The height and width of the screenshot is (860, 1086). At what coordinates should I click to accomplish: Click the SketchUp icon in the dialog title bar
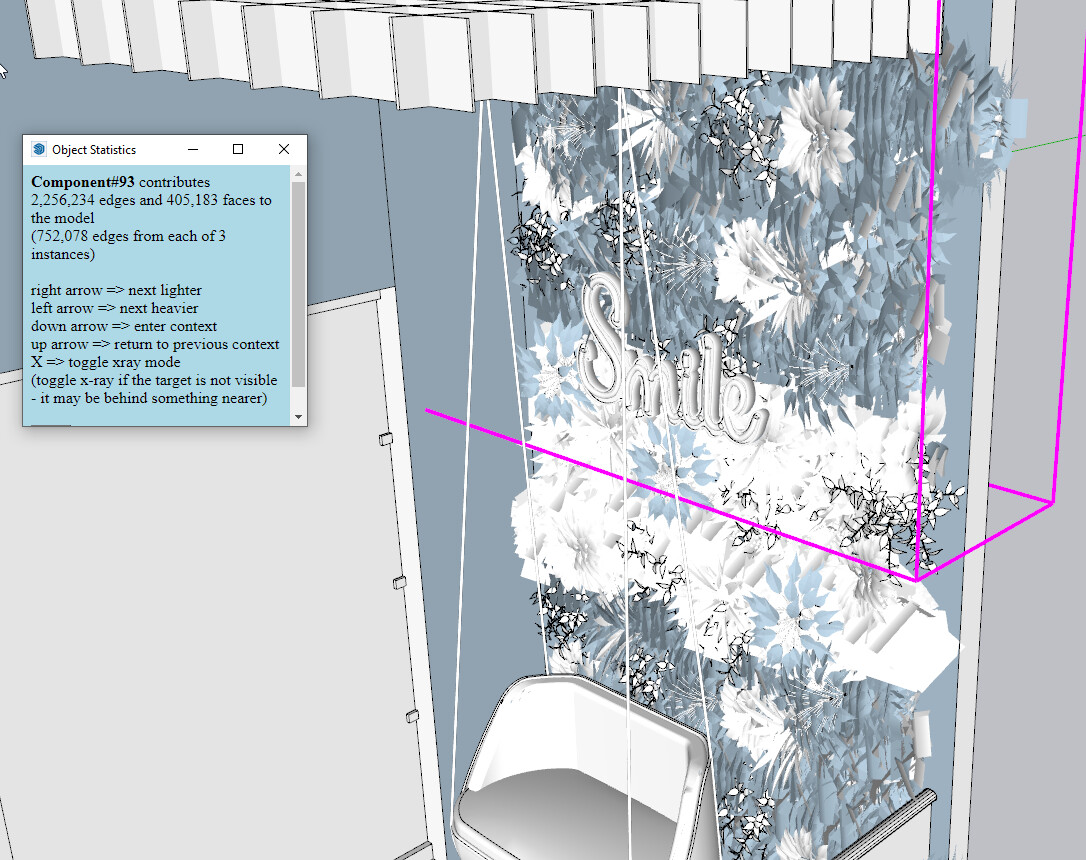[38, 149]
